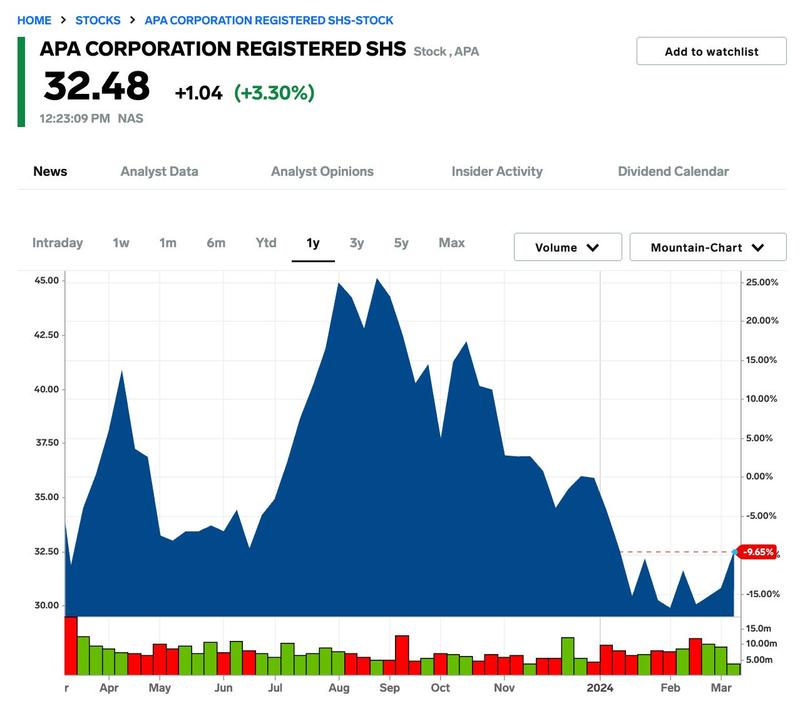
Task: Click the Add to watchlist button
Action: coord(711,51)
